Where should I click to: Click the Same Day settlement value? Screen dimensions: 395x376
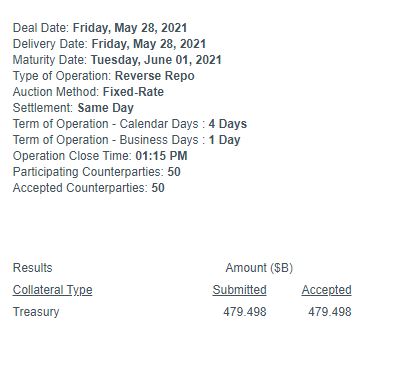(x=106, y=108)
